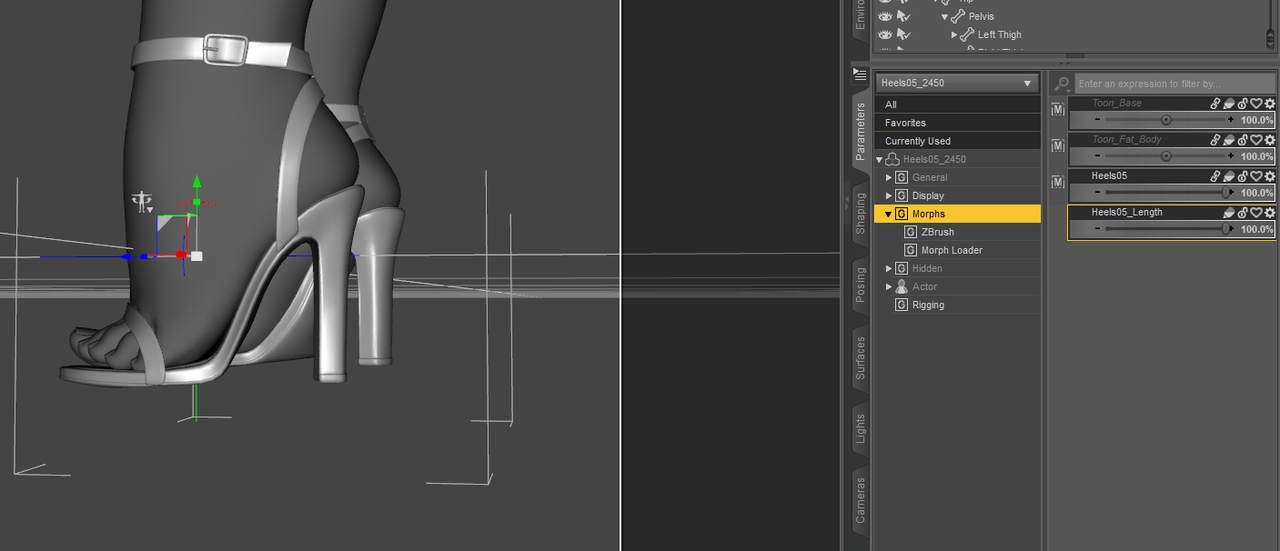Image resolution: width=1280 pixels, height=551 pixels.
Task: Click the eraser icon on Toon_Fat_Body
Action: click(x=1230, y=140)
